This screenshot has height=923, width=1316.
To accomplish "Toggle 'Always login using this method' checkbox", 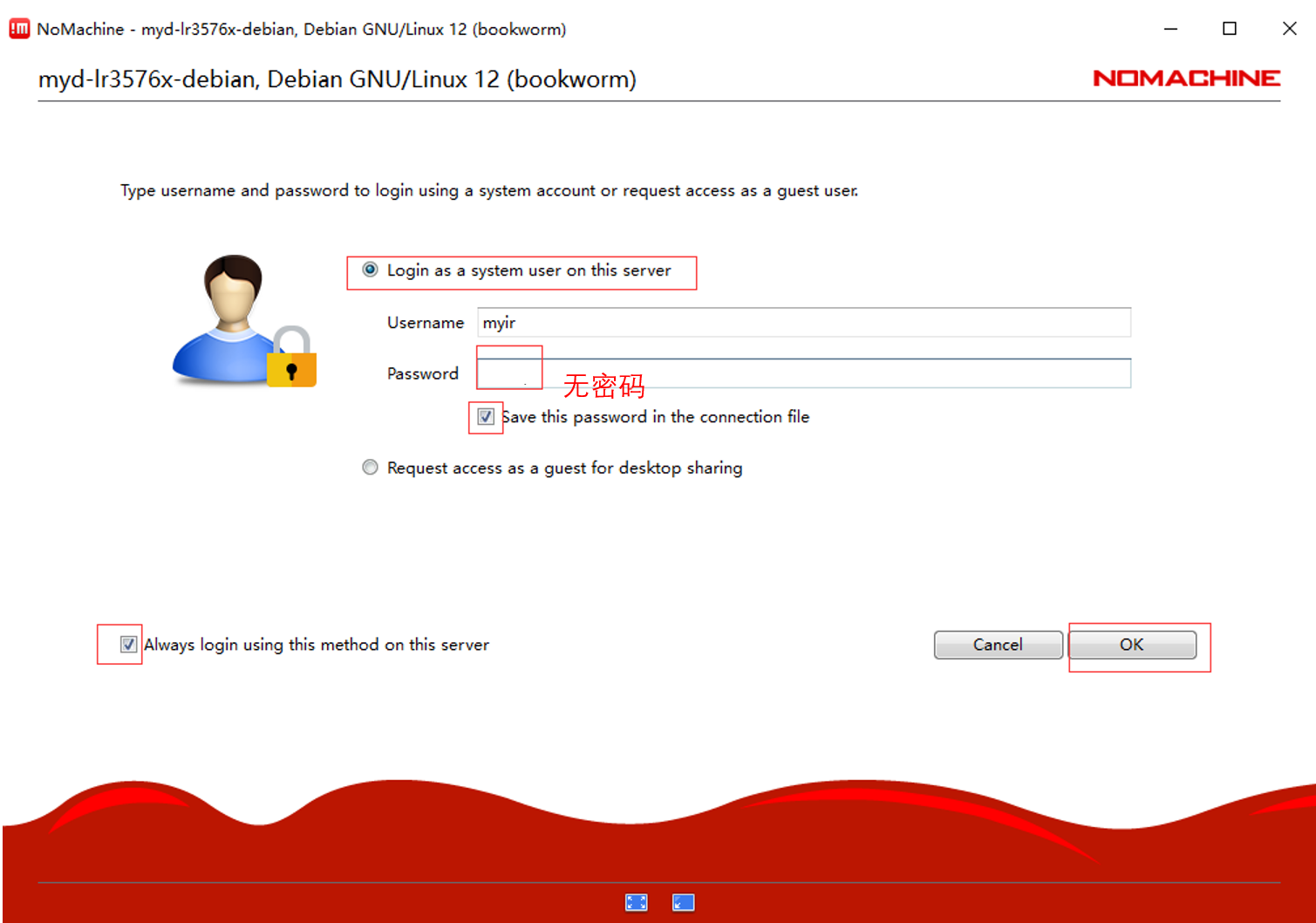I will pyautogui.click(x=128, y=645).
